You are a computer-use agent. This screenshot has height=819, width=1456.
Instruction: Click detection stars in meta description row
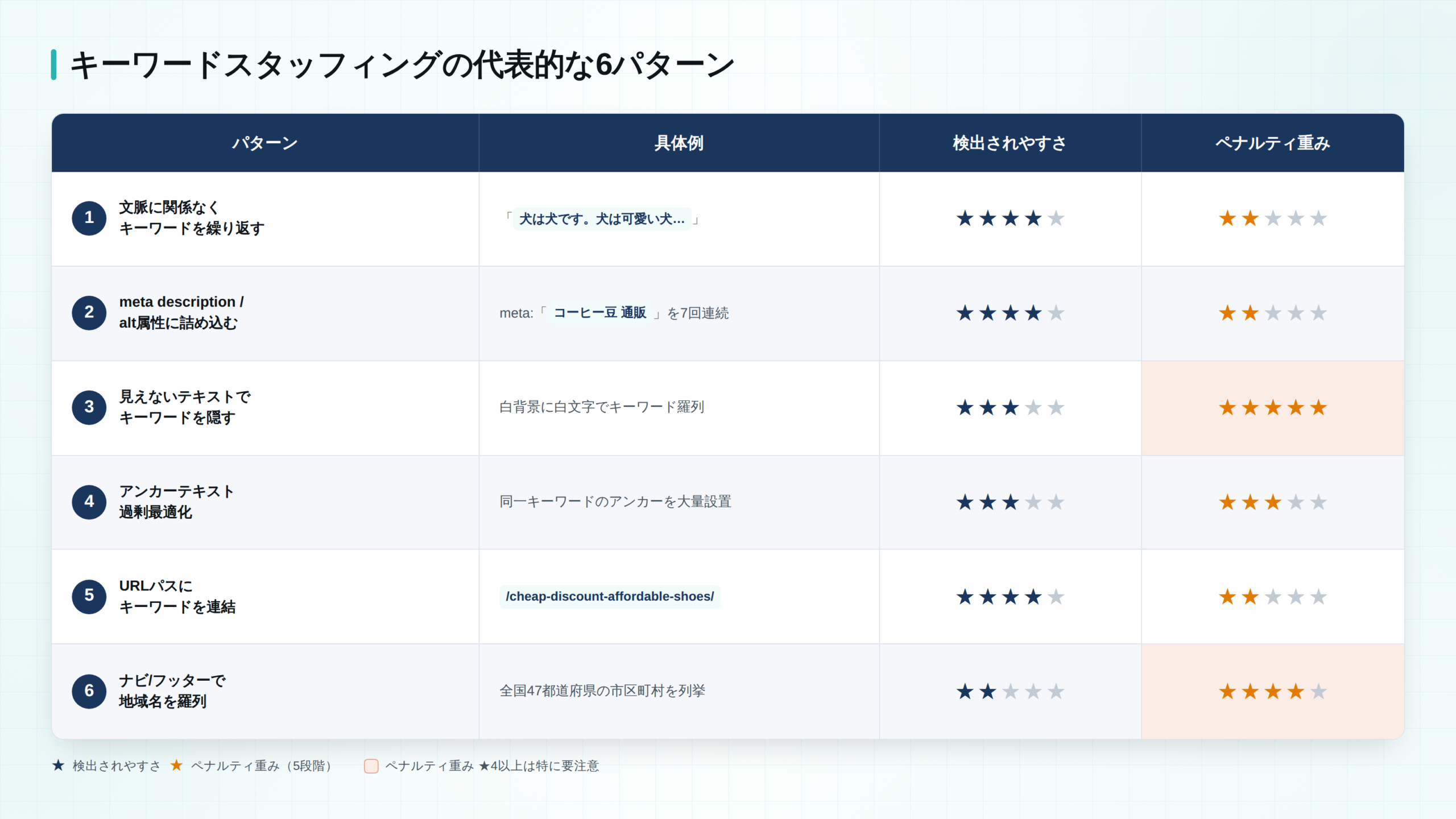click(1010, 313)
